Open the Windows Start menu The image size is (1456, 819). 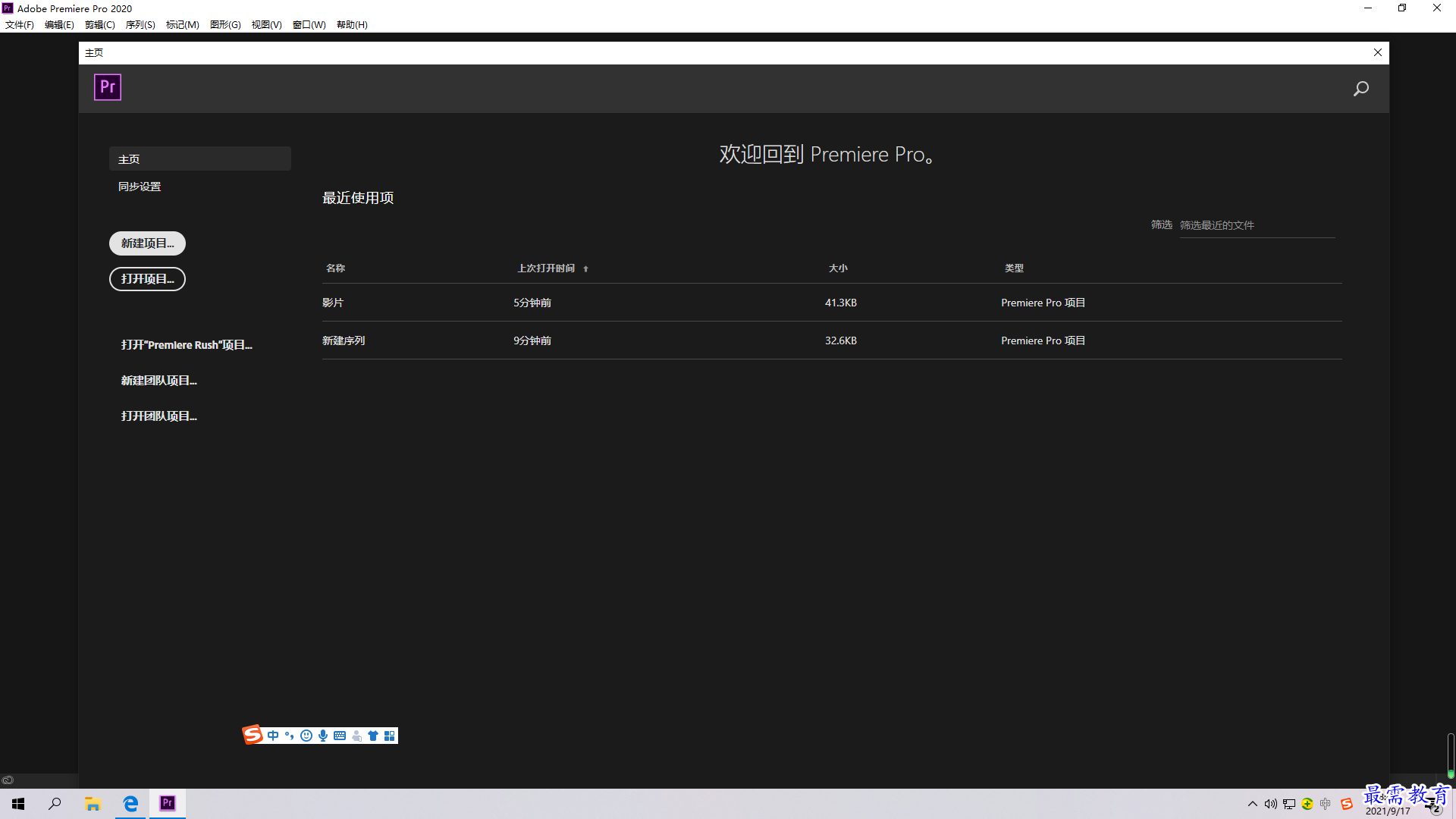pyautogui.click(x=18, y=804)
